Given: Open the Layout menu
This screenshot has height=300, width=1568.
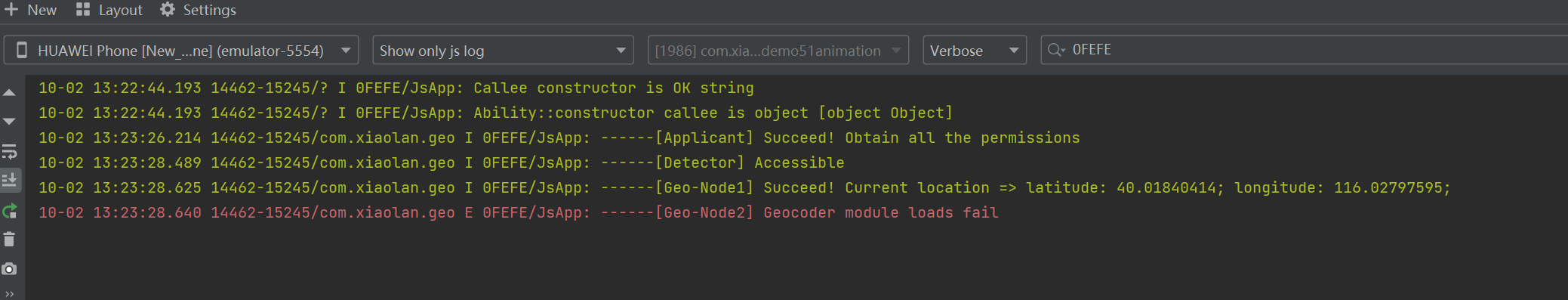Looking at the screenshot, I should click(x=109, y=10).
